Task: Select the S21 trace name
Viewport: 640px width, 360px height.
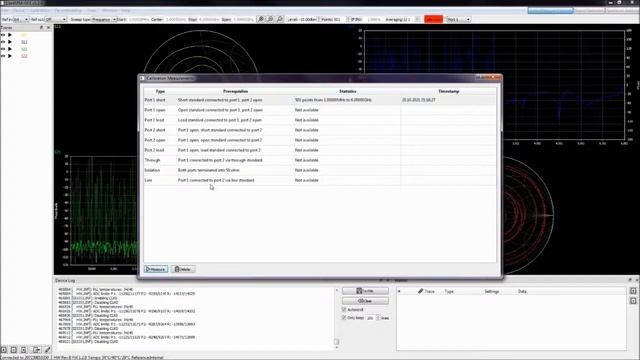Action: click(x=24, y=49)
